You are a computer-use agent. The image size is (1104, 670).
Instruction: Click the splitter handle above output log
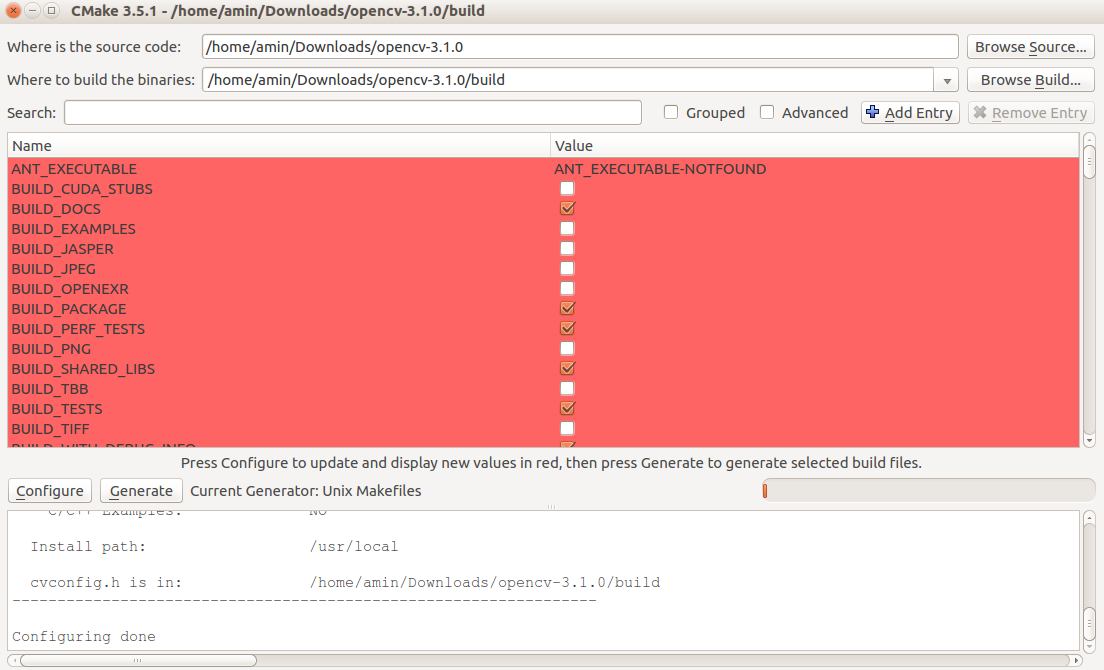tap(551, 507)
